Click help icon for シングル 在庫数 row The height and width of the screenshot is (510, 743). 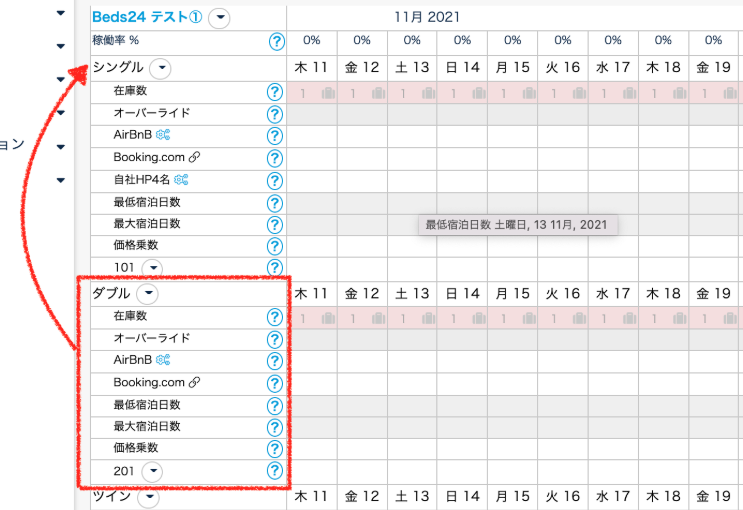275,92
